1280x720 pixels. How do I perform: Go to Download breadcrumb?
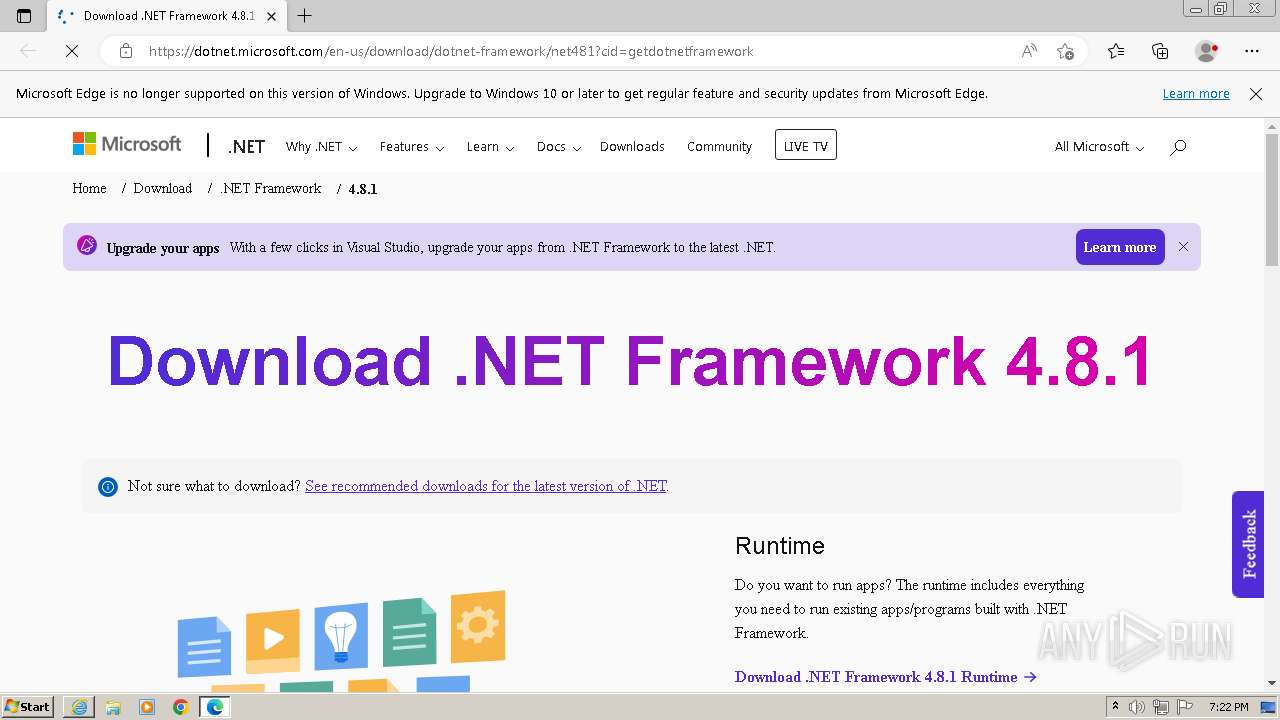pyautogui.click(x=162, y=188)
